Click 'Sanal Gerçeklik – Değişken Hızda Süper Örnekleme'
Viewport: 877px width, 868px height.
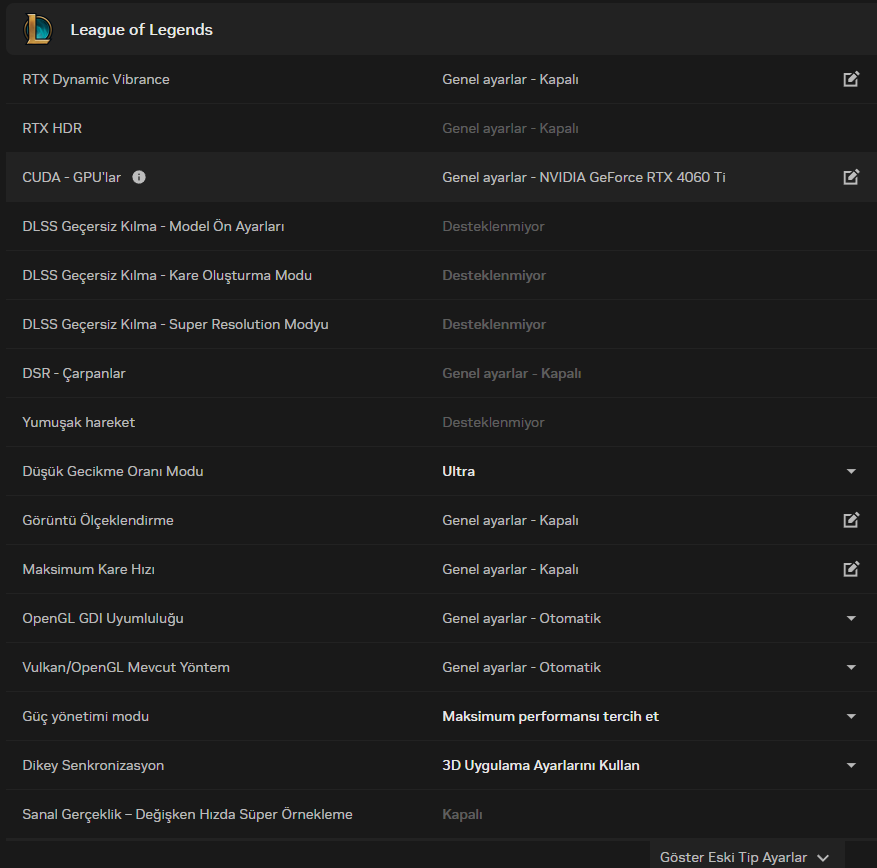187,814
